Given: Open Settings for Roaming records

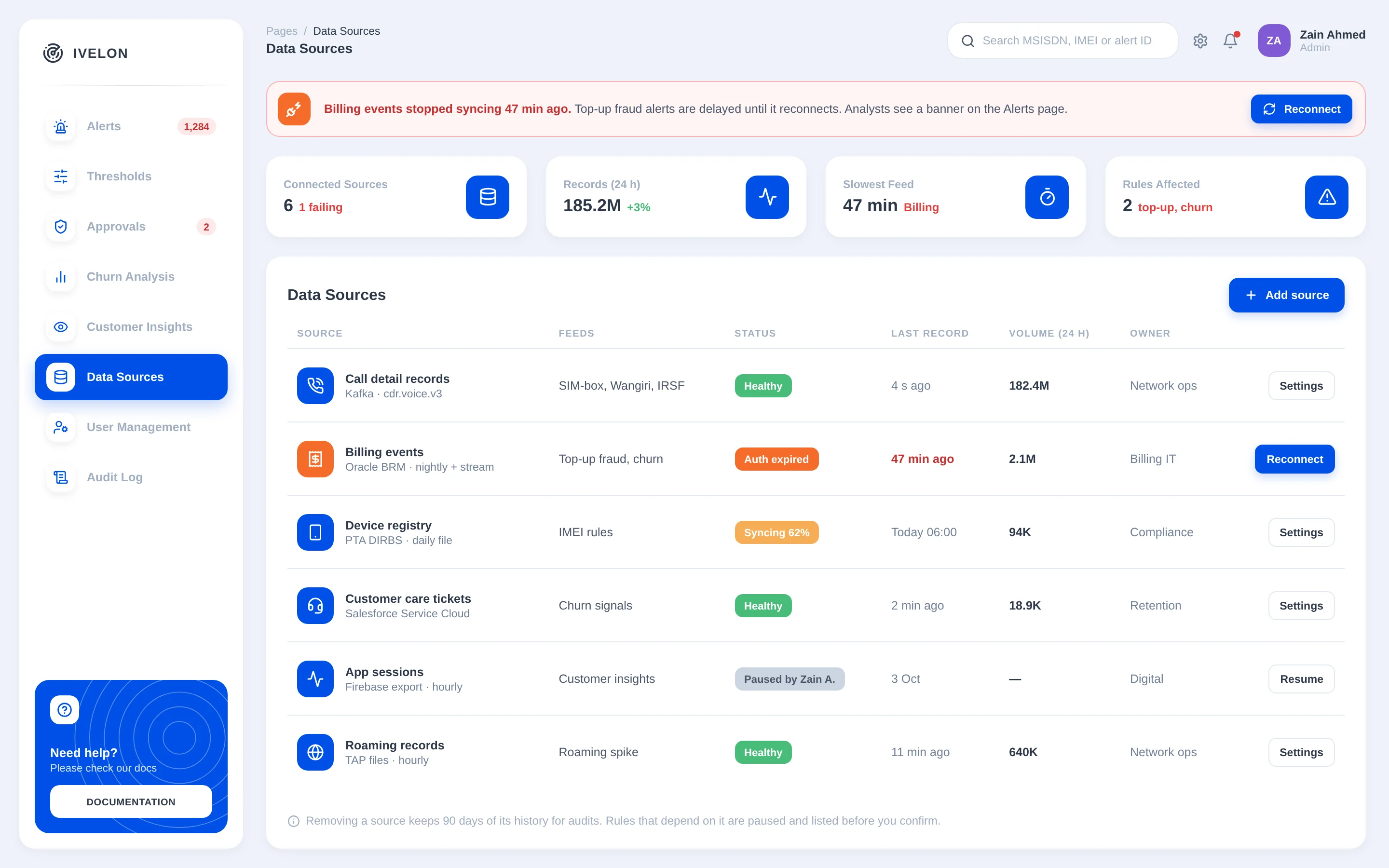Looking at the screenshot, I should [x=1301, y=752].
